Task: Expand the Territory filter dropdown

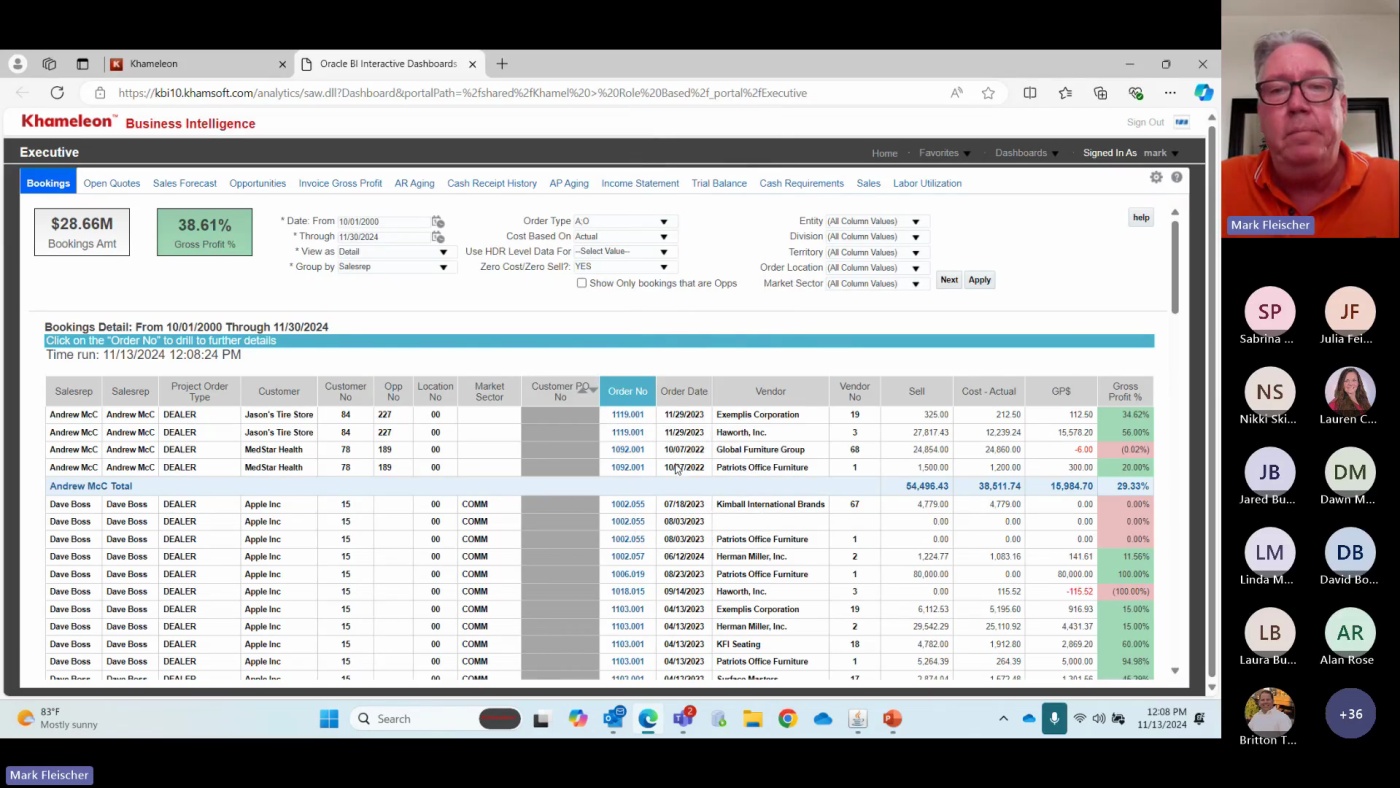Action: pos(915,253)
